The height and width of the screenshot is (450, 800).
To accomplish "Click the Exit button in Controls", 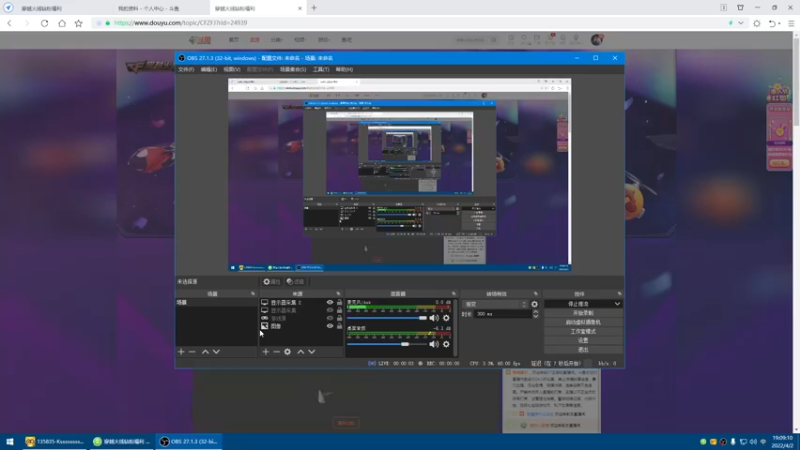I will pos(583,350).
